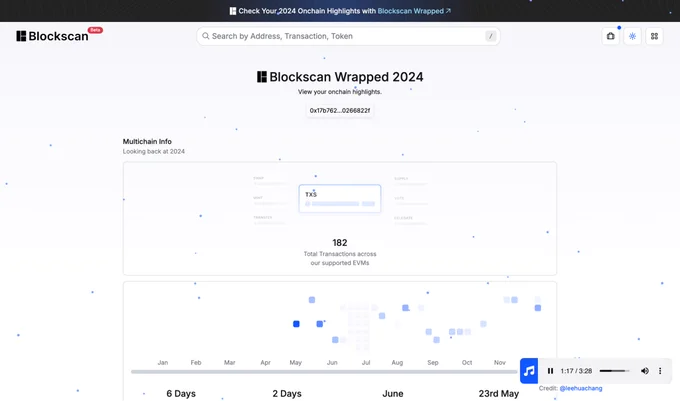Image resolution: width=680 pixels, height=401 pixels.
Task: Click the Blockscan Wrapped banner link
Action: point(414,11)
